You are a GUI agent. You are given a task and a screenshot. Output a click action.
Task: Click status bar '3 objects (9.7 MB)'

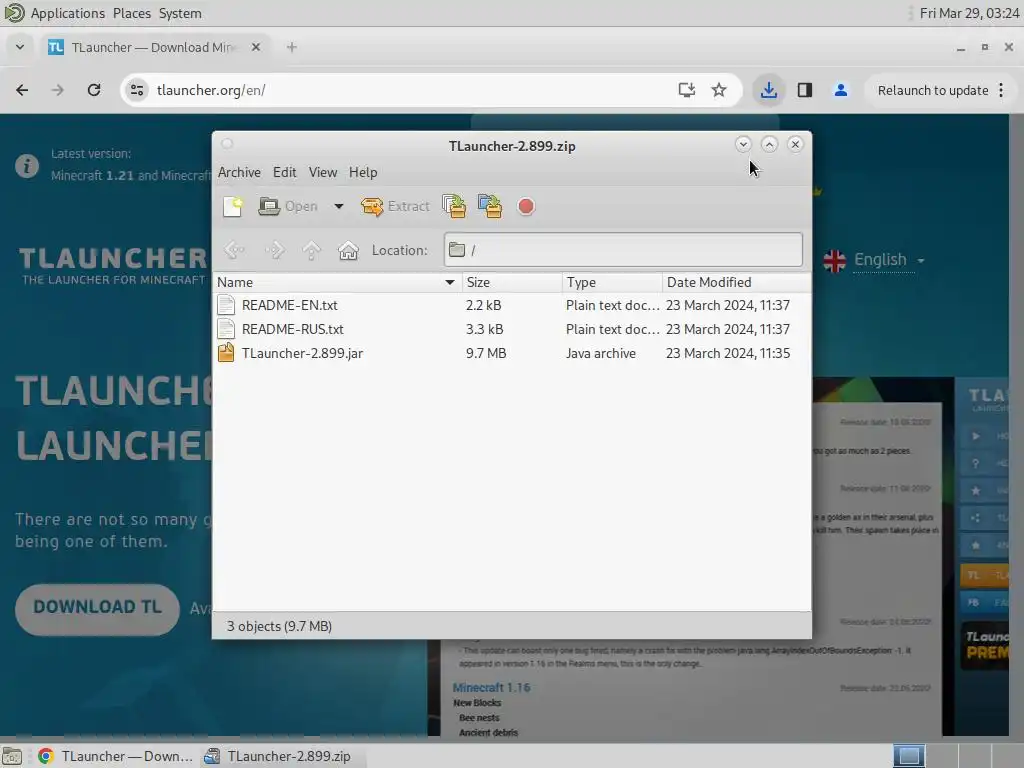[279, 626]
